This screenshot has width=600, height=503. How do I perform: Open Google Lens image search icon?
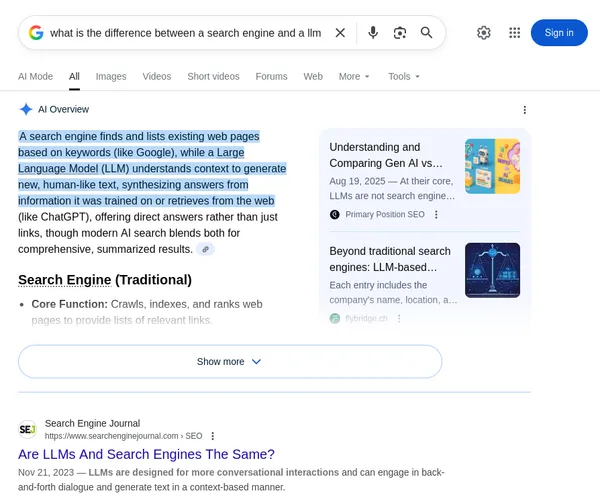pyautogui.click(x=400, y=33)
